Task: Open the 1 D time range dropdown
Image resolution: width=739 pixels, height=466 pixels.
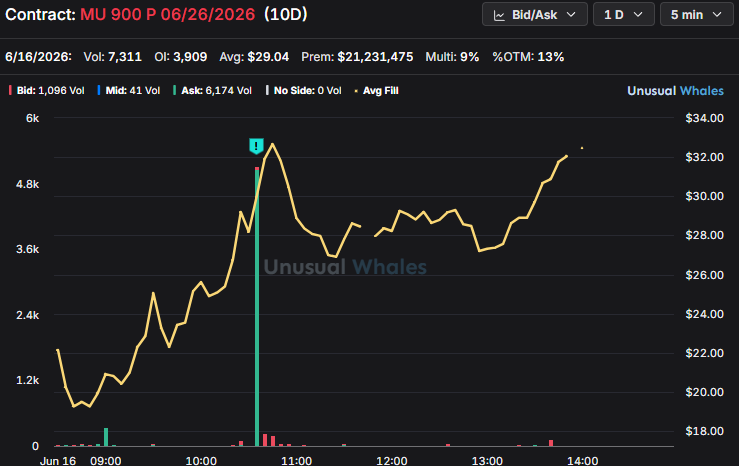Action: pyautogui.click(x=623, y=15)
